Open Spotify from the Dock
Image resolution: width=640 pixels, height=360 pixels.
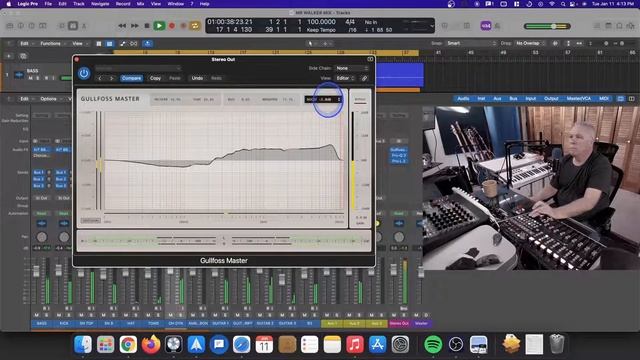433,344
